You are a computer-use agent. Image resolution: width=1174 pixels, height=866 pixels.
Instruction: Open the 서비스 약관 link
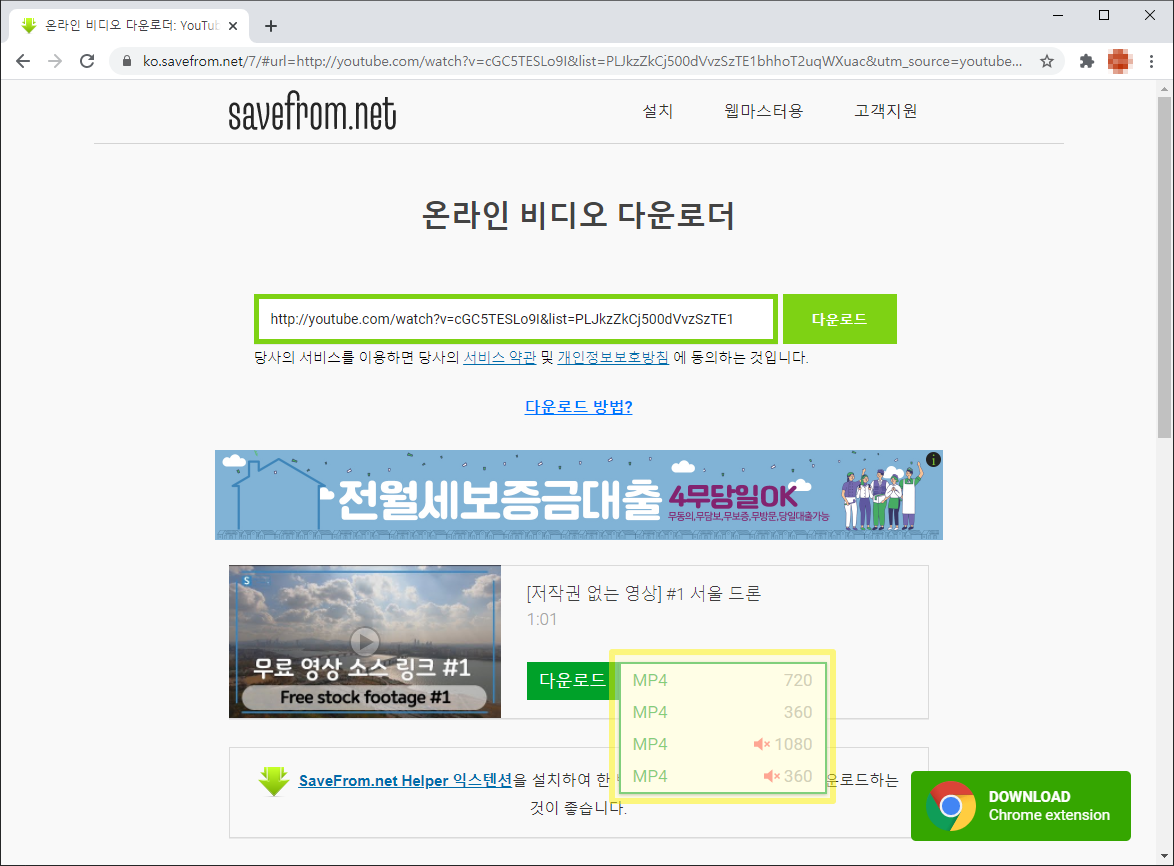[x=499, y=358]
